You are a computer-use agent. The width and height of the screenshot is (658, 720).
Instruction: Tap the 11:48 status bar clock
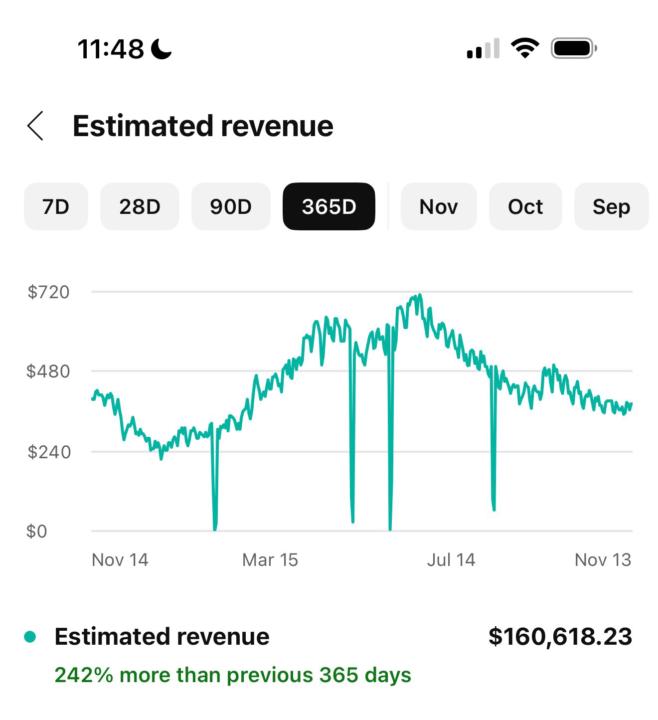(110, 48)
